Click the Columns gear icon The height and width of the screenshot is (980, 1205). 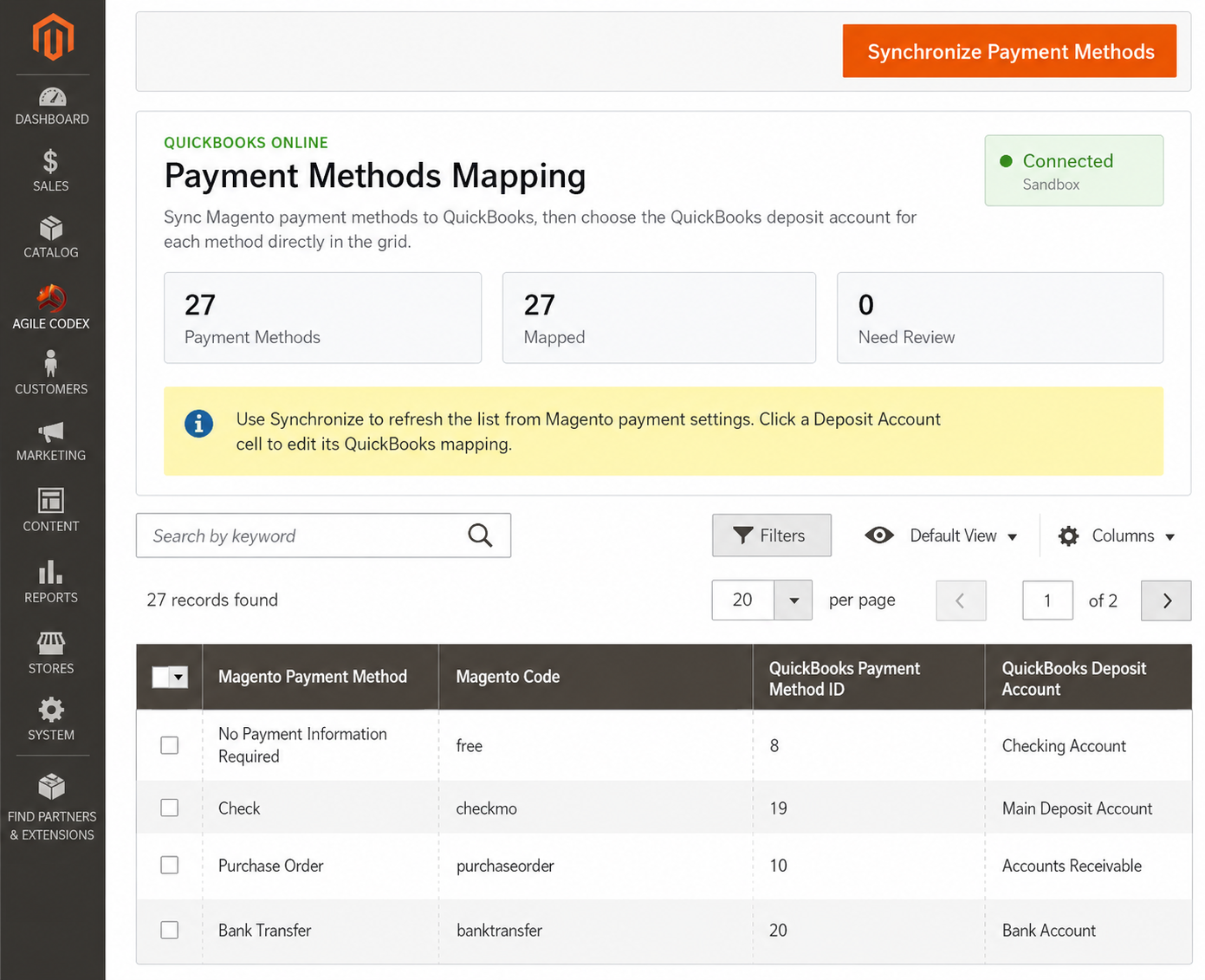(x=1068, y=535)
